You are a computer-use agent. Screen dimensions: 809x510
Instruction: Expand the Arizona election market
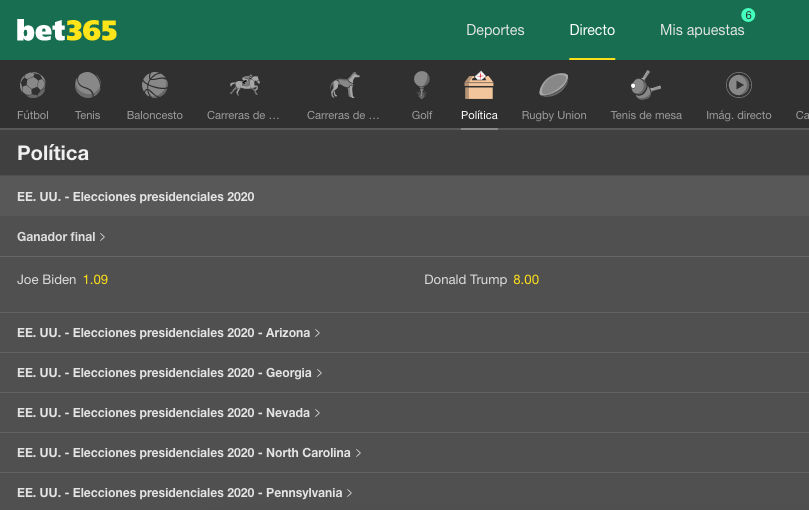point(168,333)
